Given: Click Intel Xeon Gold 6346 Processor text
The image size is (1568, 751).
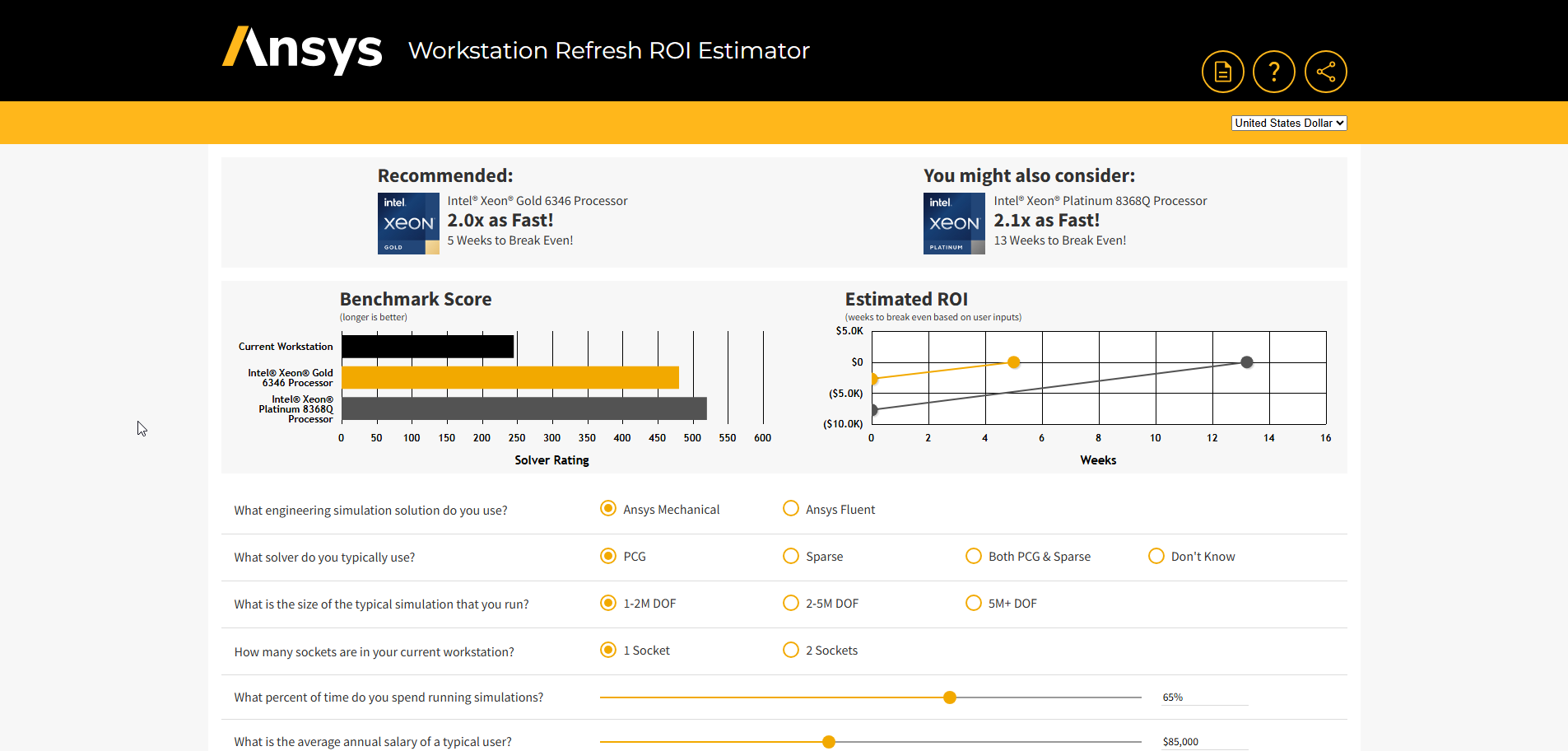Looking at the screenshot, I should click(537, 201).
